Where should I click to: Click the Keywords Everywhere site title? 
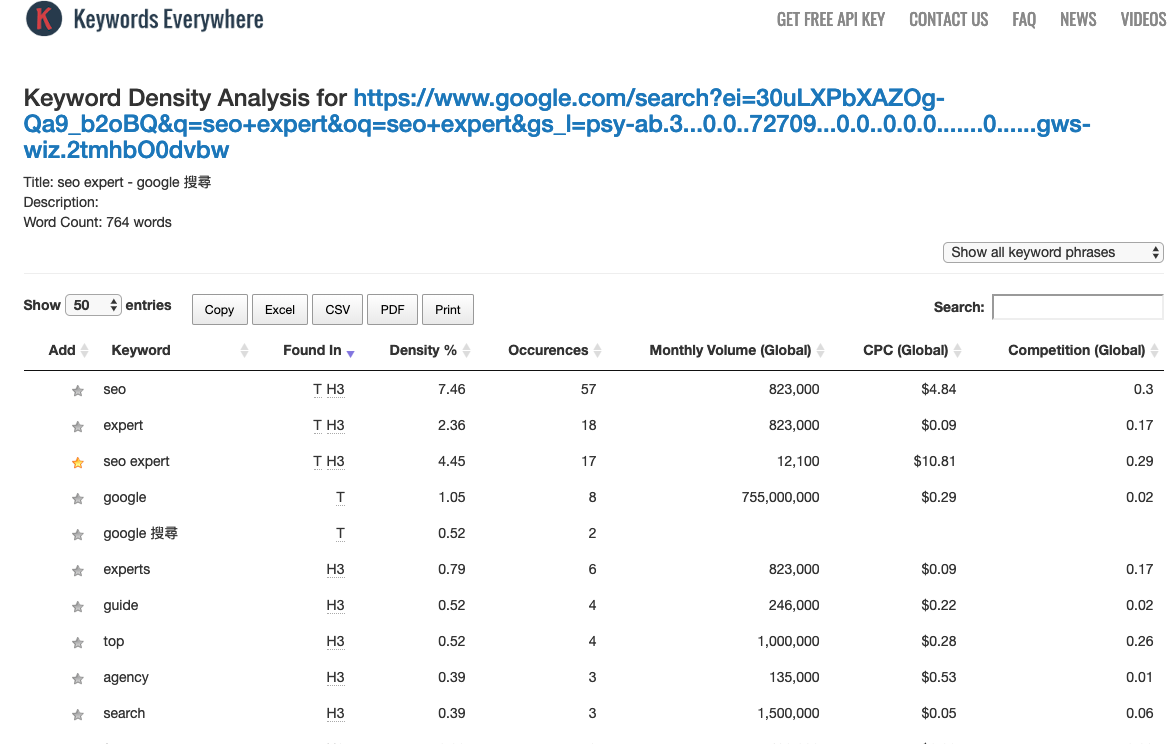[168, 20]
